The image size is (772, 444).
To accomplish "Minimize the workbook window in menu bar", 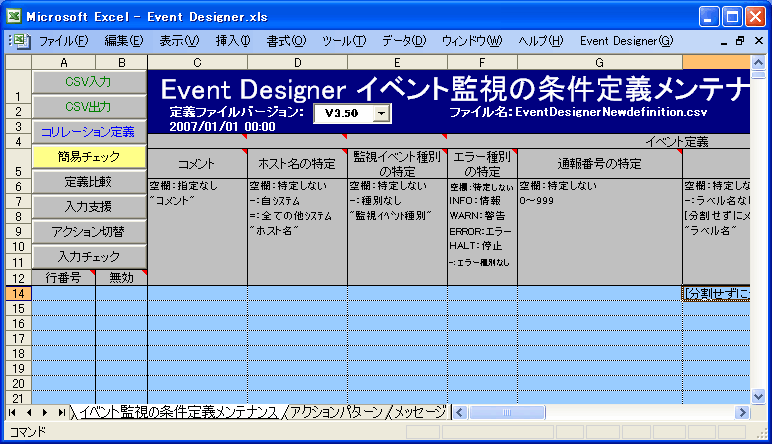I will [723, 41].
